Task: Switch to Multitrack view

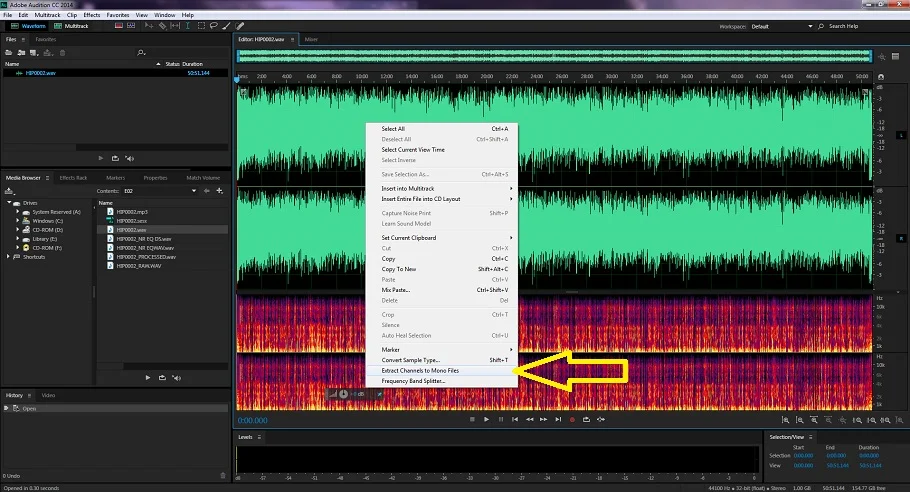Action: 71,26
